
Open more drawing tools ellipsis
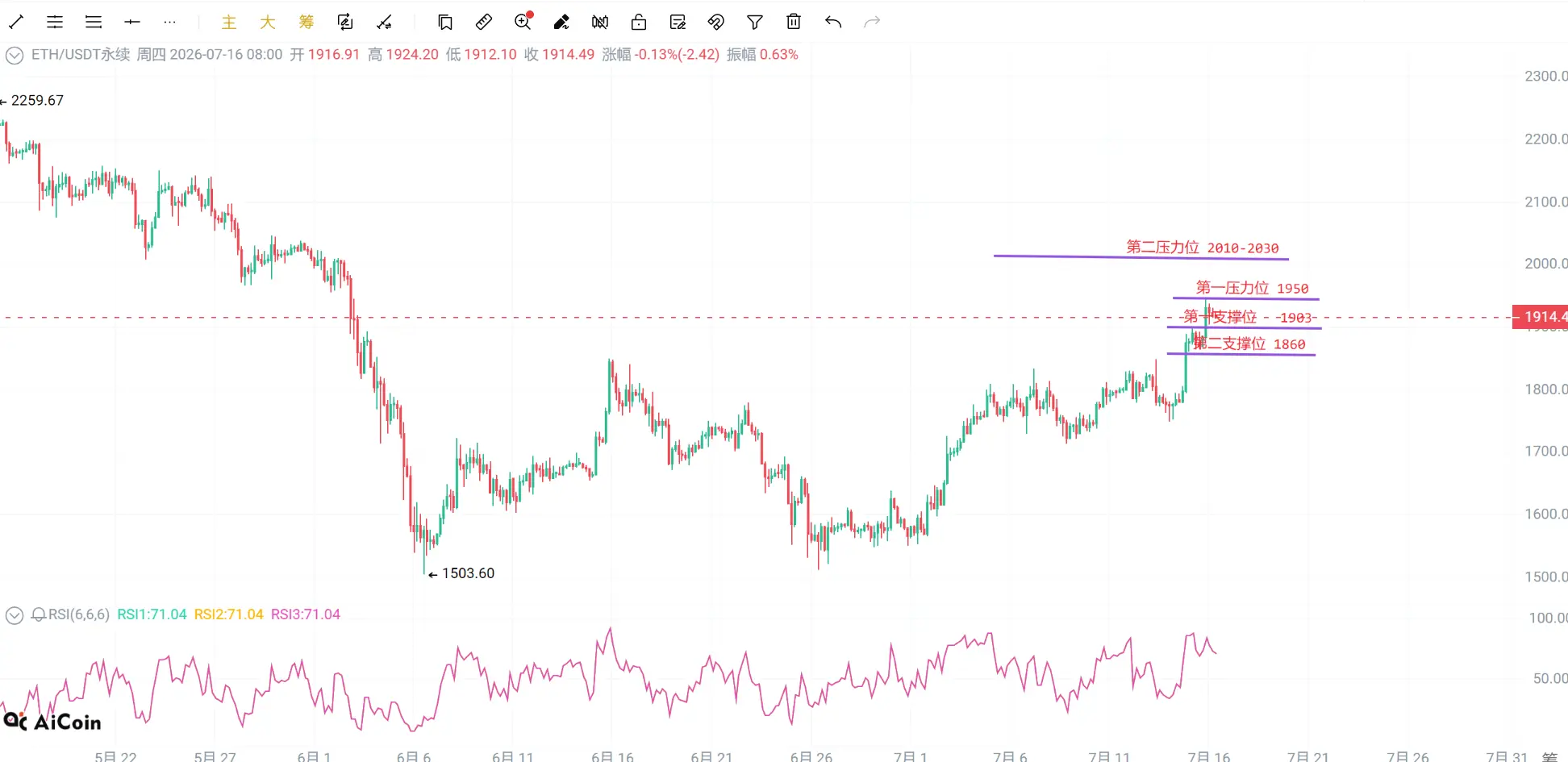[x=169, y=22]
